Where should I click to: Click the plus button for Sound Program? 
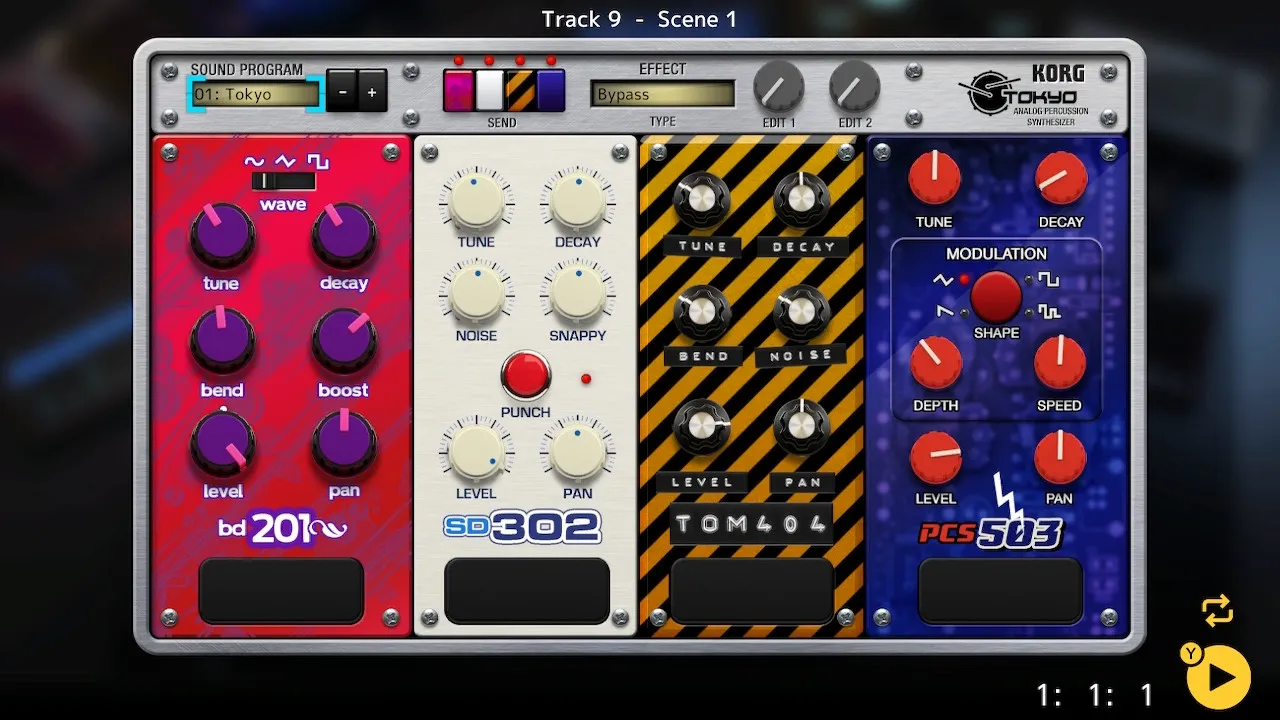(372, 92)
